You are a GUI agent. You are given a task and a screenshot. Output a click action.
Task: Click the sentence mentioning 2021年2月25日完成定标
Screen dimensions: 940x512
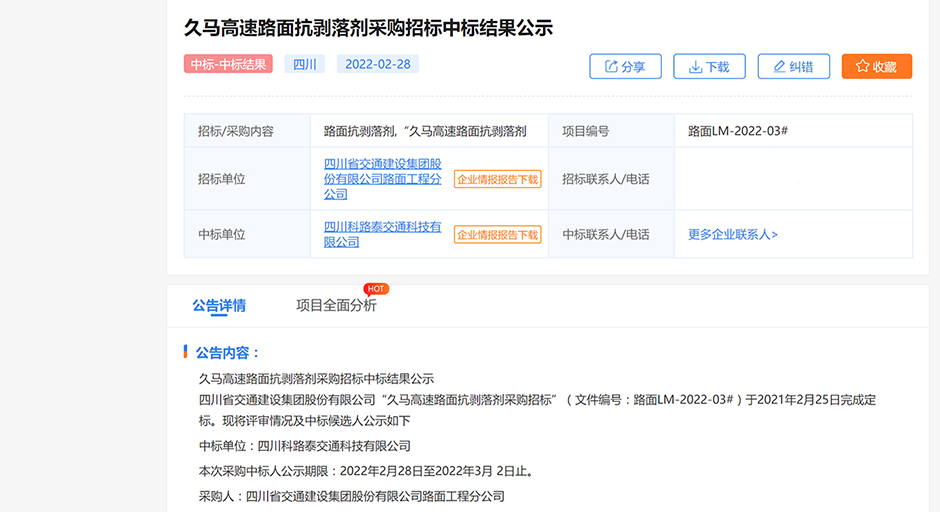[537, 400]
